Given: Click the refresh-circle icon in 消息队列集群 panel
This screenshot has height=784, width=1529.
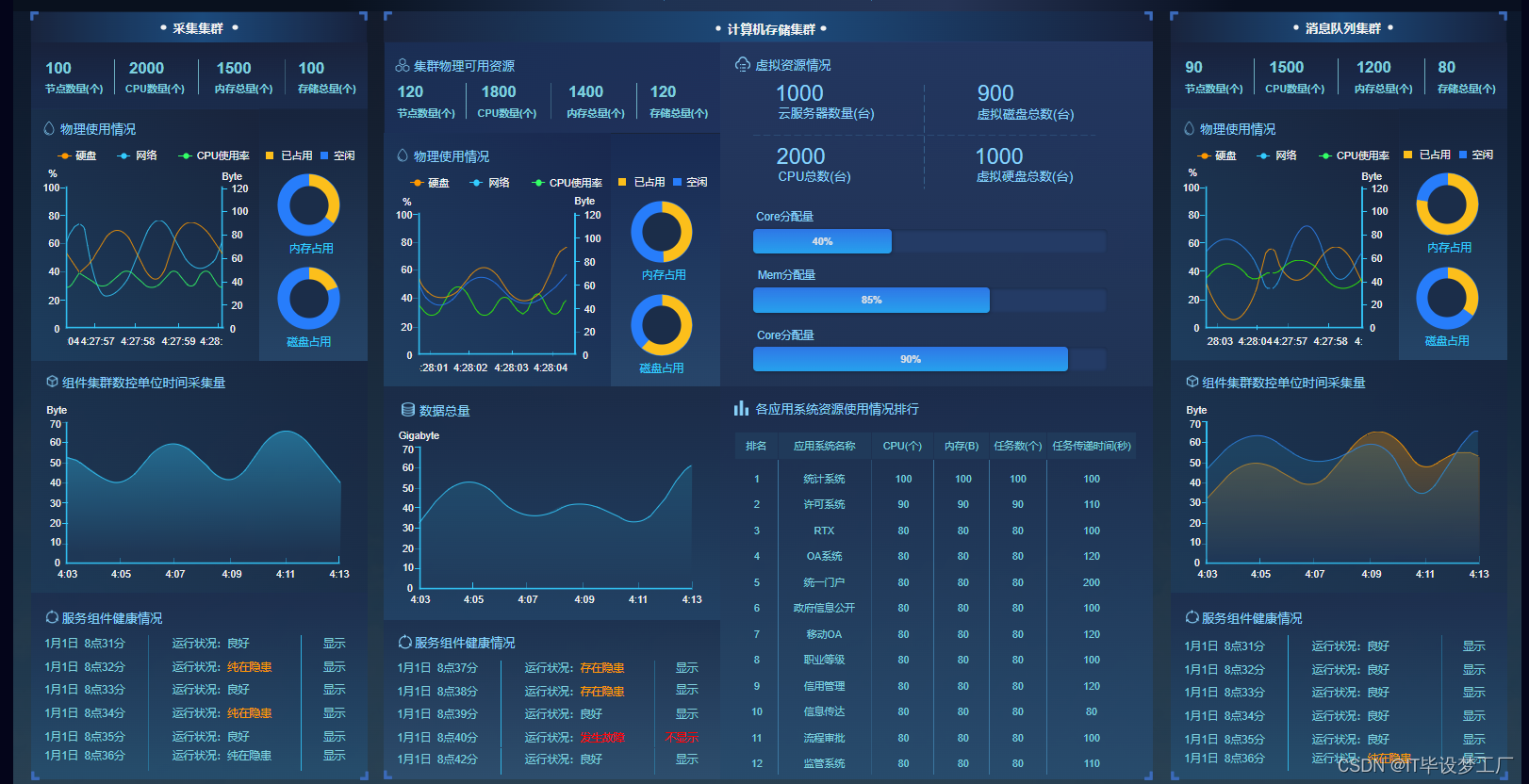Looking at the screenshot, I should click(1192, 617).
